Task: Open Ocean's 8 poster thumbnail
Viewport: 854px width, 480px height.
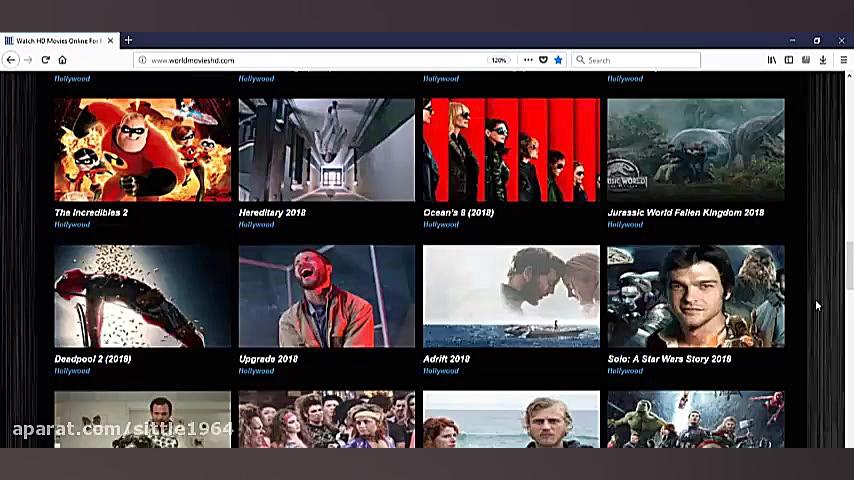Action: click(x=511, y=150)
